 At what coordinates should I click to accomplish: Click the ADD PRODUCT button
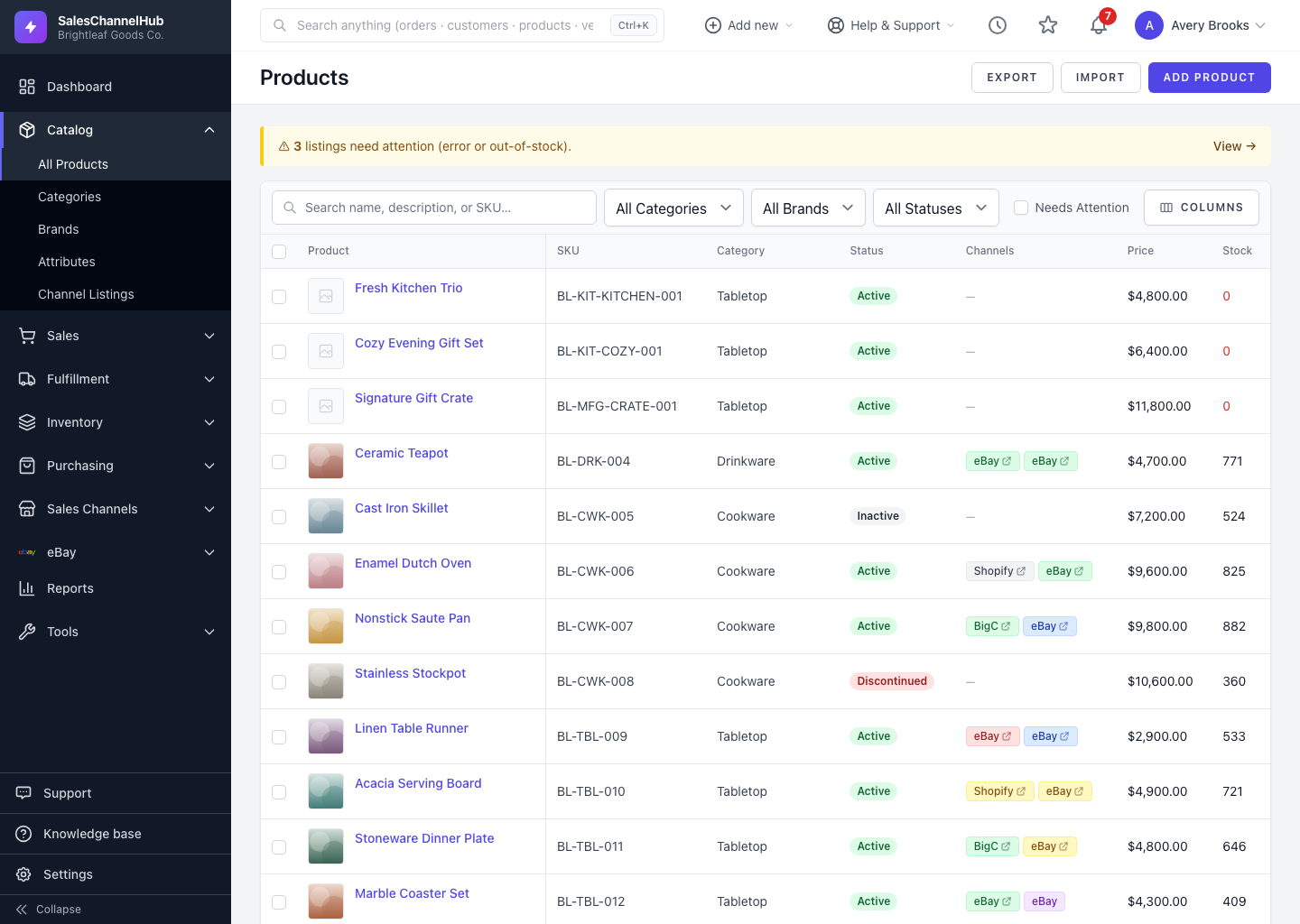(1210, 78)
